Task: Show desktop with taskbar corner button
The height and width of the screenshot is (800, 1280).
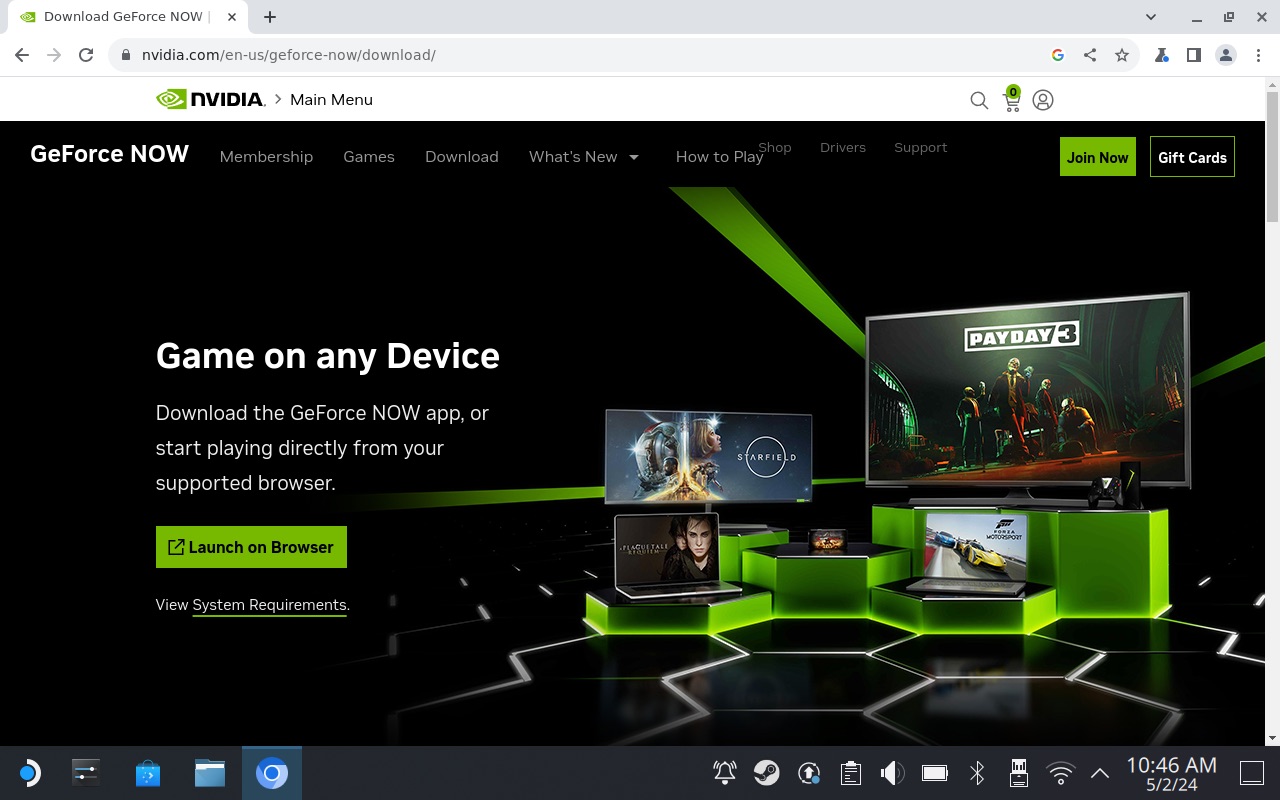Action: [x=1252, y=773]
